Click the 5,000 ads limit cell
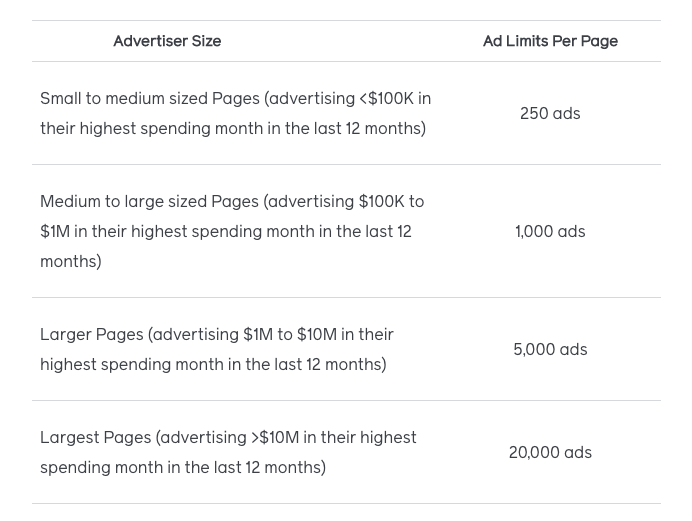 pos(550,349)
